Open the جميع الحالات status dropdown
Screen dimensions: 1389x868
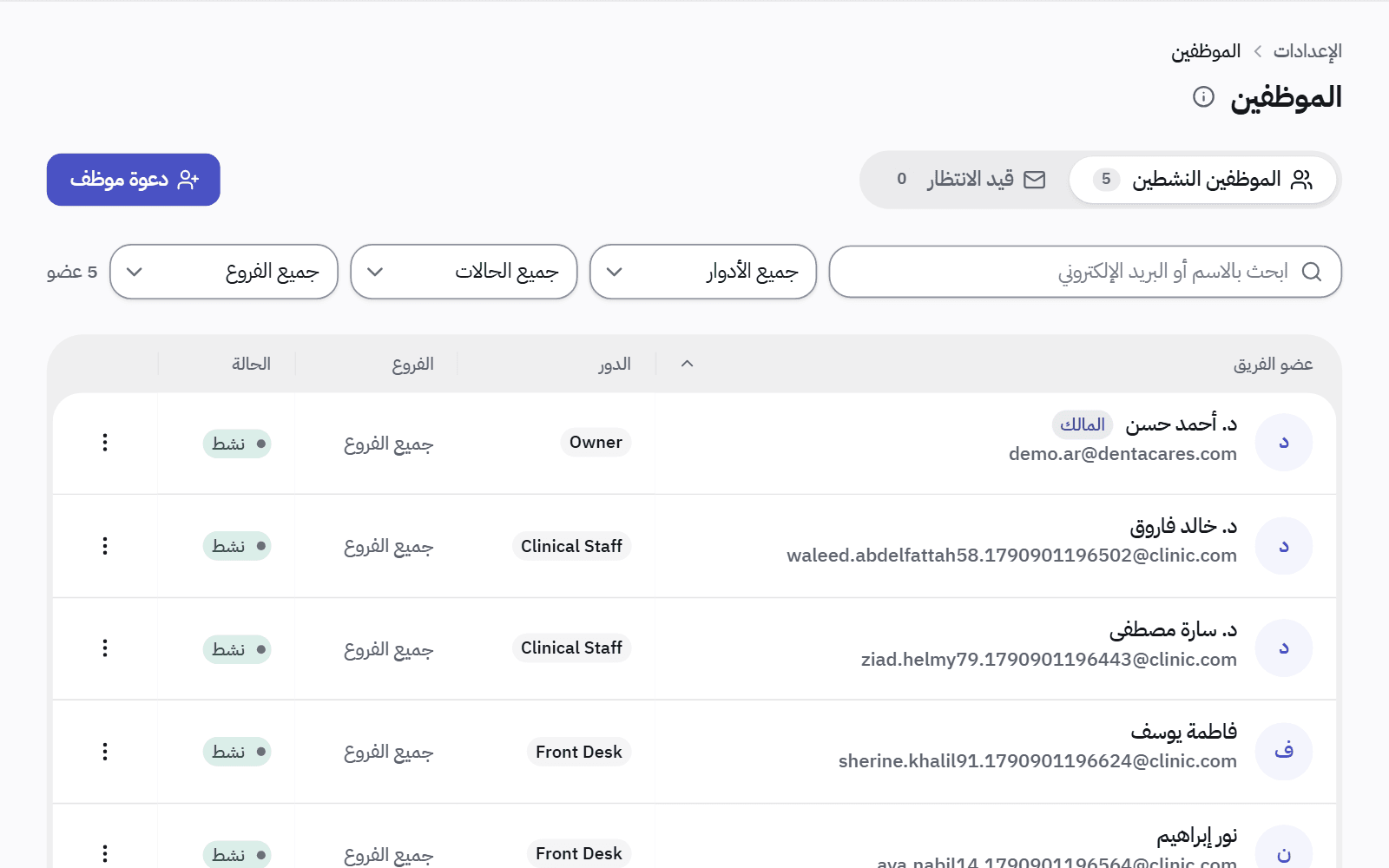[464, 272]
